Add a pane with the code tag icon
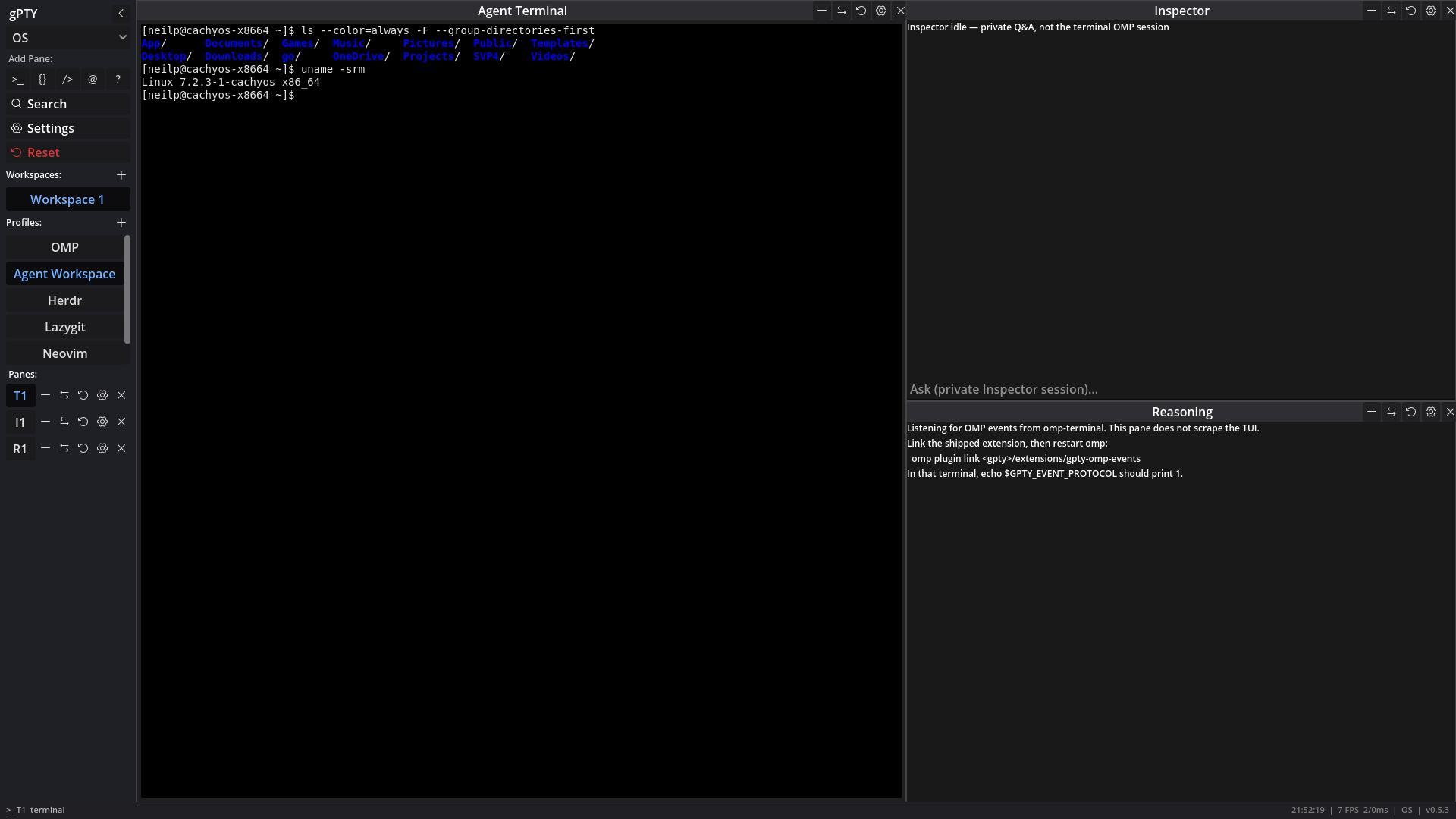The width and height of the screenshot is (1456, 819). coord(67,80)
